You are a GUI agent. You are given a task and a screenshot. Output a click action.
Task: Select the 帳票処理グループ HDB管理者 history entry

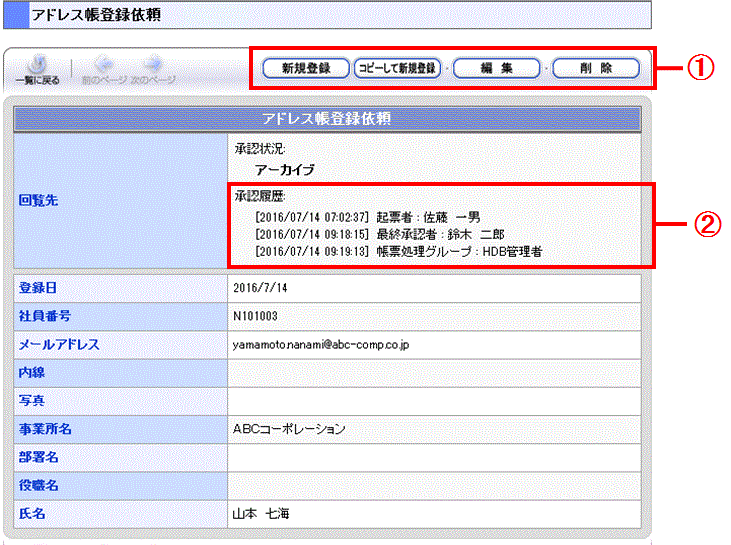pos(398,252)
